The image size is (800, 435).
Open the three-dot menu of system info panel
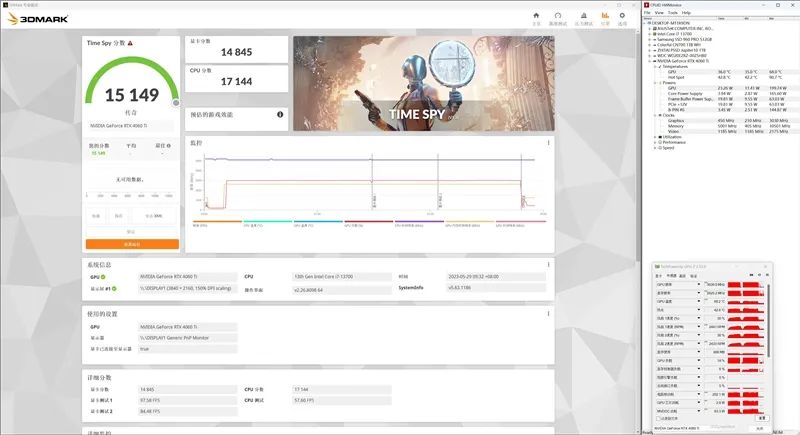548,265
